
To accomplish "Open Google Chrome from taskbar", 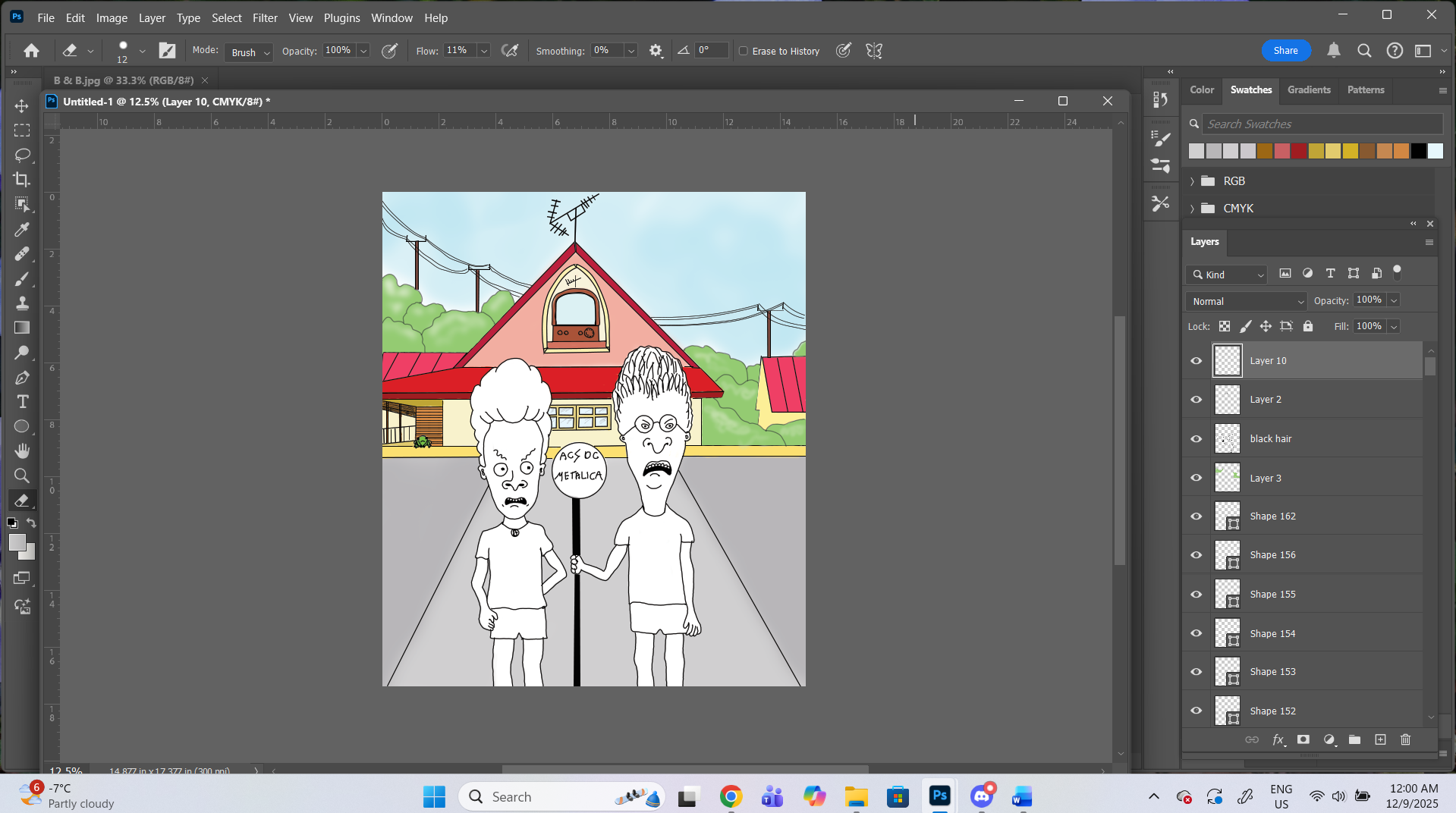I will pyautogui.click(x=731, y=796).
